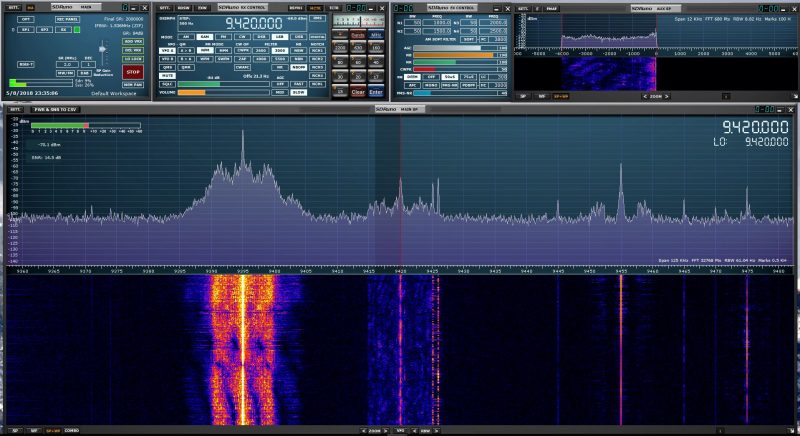Switch Aux SP view to the SP tab
This screenshot has width=800, height=436.
pyautogui.click(x=522, y=96)
